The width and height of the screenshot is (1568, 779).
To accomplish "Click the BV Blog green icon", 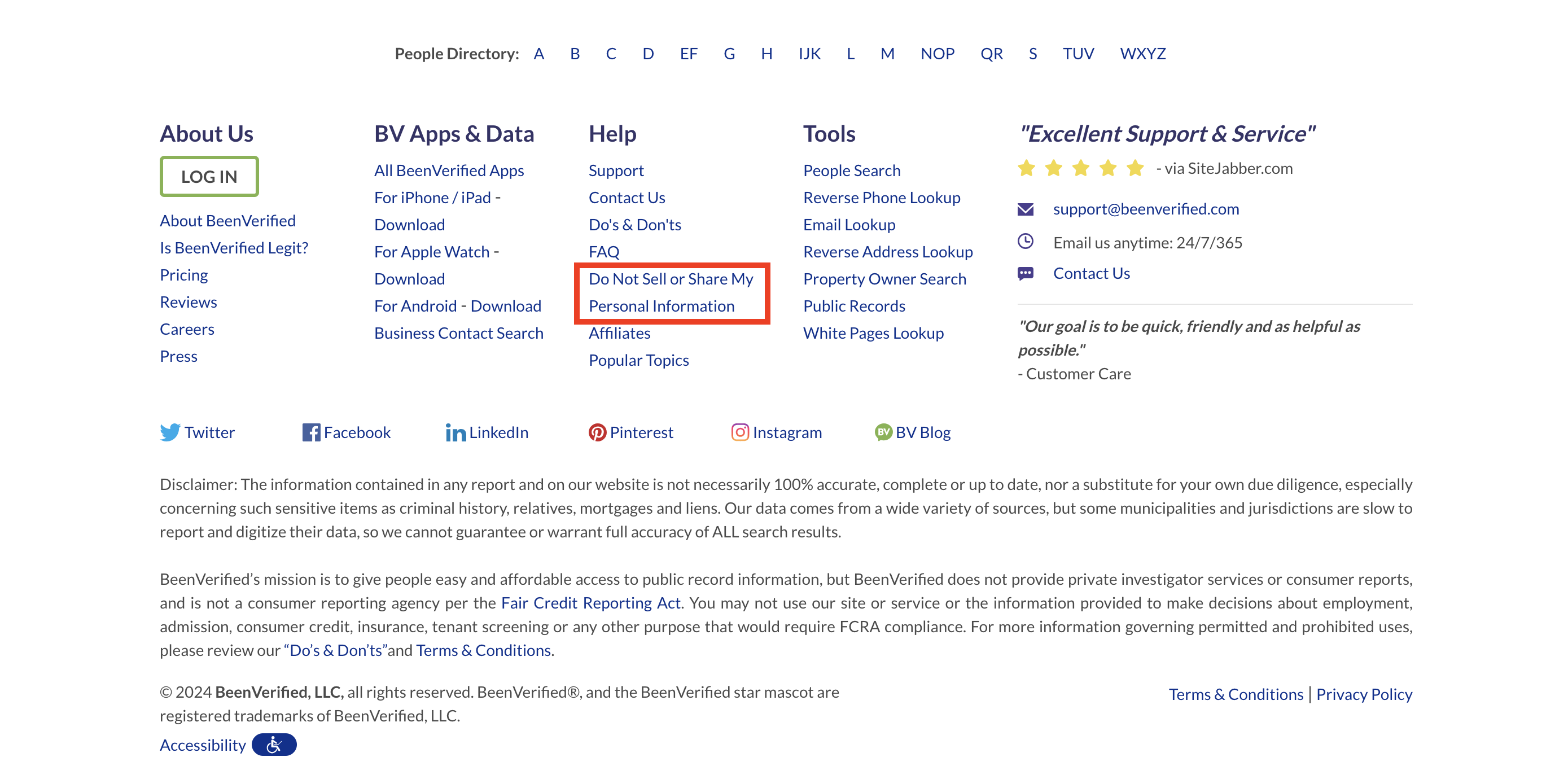I will coord(883,432).
